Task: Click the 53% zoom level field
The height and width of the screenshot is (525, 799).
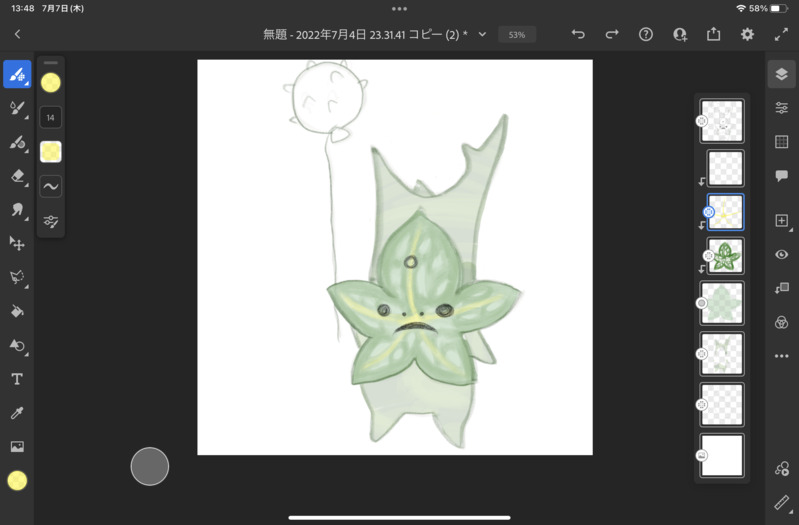Action: pyautogui.click(x=517, y=35)
